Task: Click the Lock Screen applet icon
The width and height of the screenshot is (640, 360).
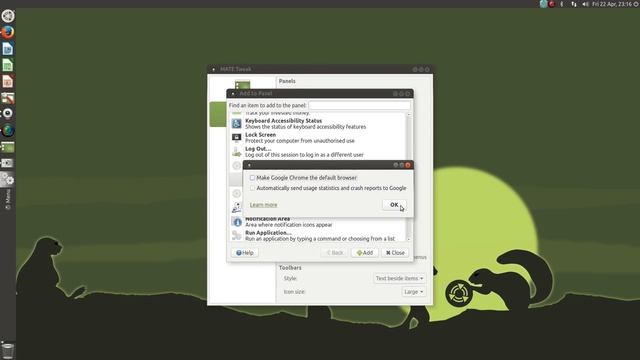Action: coord(236,138)
